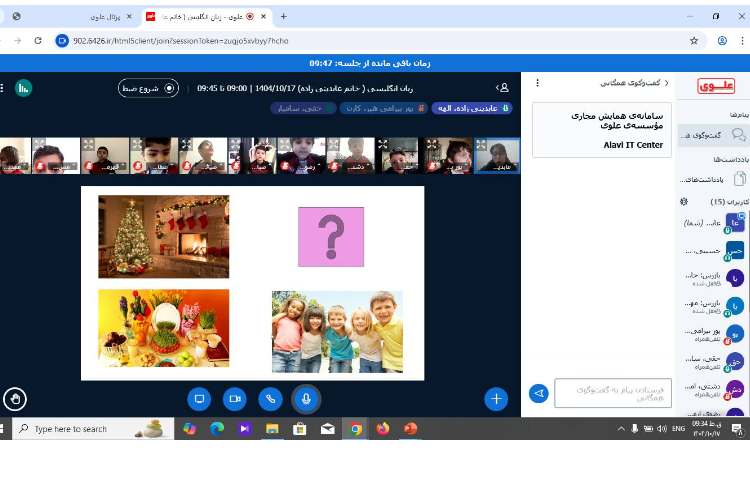Open the Chrome profile icon
Viewport: 750px width, 480px height.
pyautogui.click(x=722, y=41)
